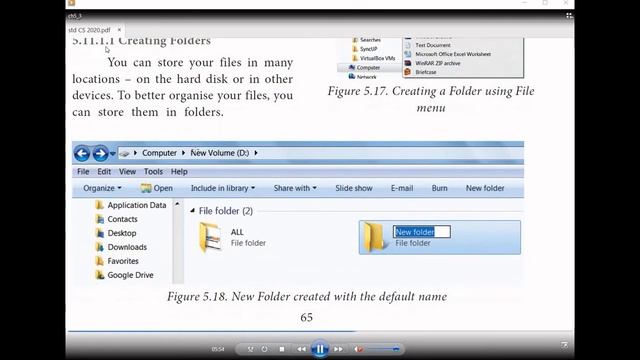
Task: Click the Open toolbar button
Action: click(x=157, y=188)
